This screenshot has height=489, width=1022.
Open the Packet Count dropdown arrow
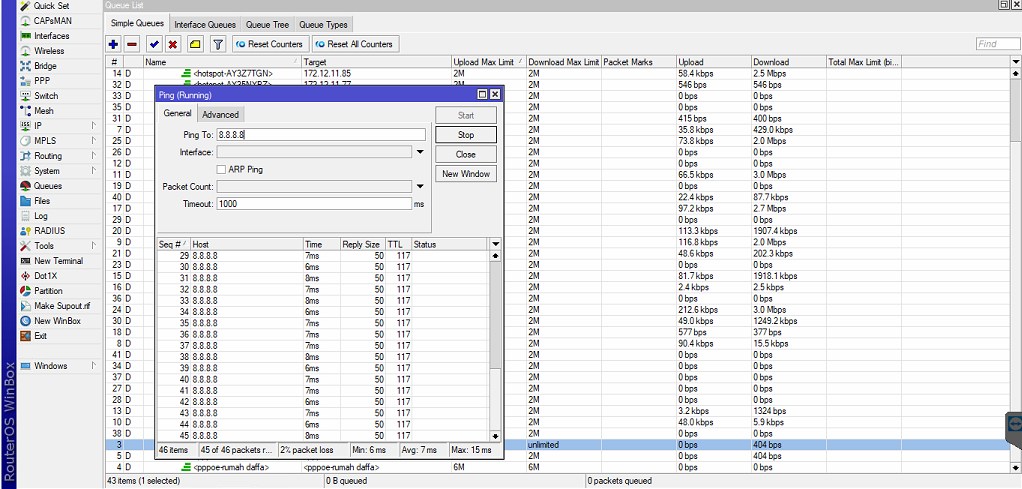[420, 186]
